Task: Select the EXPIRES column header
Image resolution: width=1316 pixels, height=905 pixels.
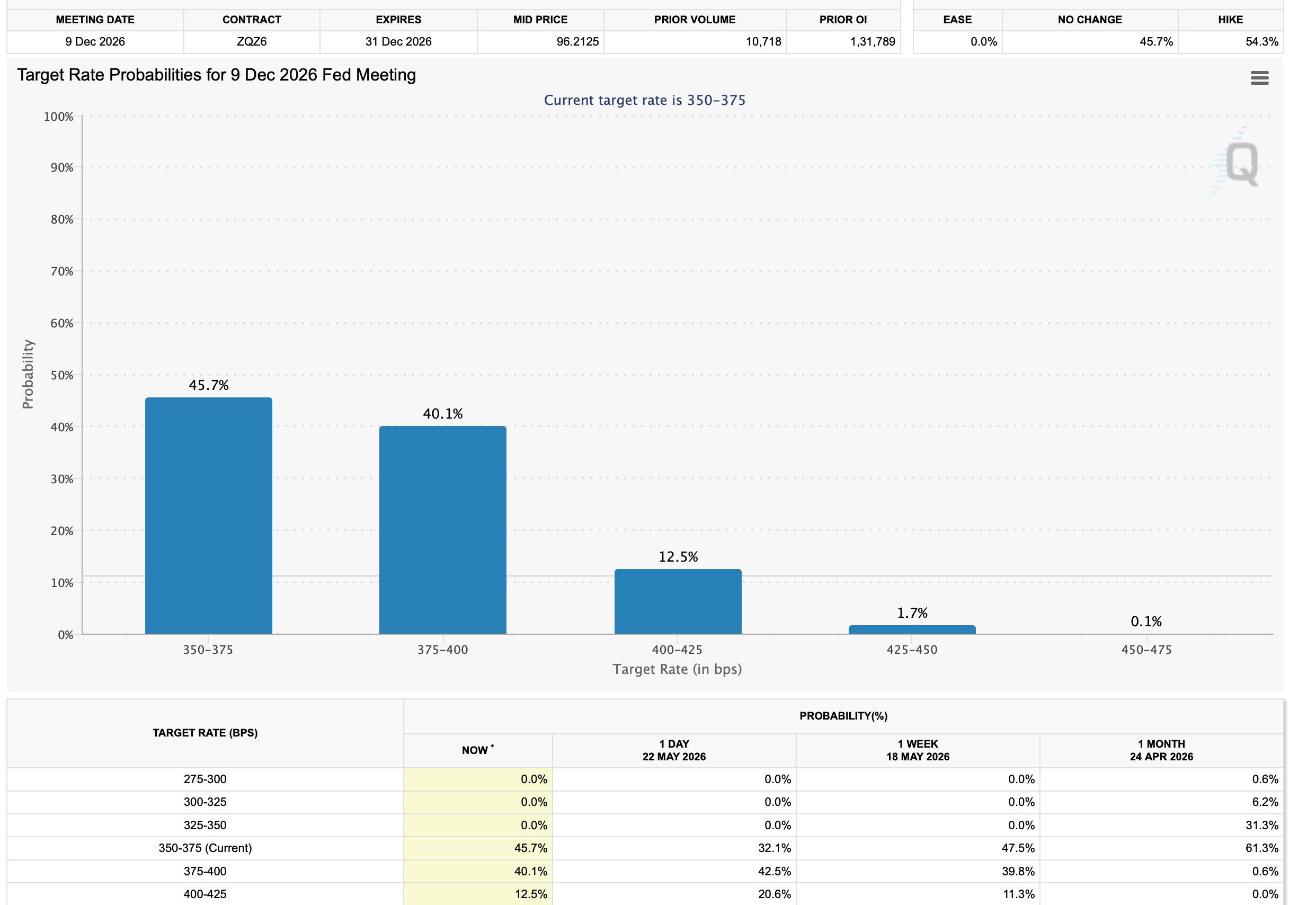Action: [x=398, y=20]
